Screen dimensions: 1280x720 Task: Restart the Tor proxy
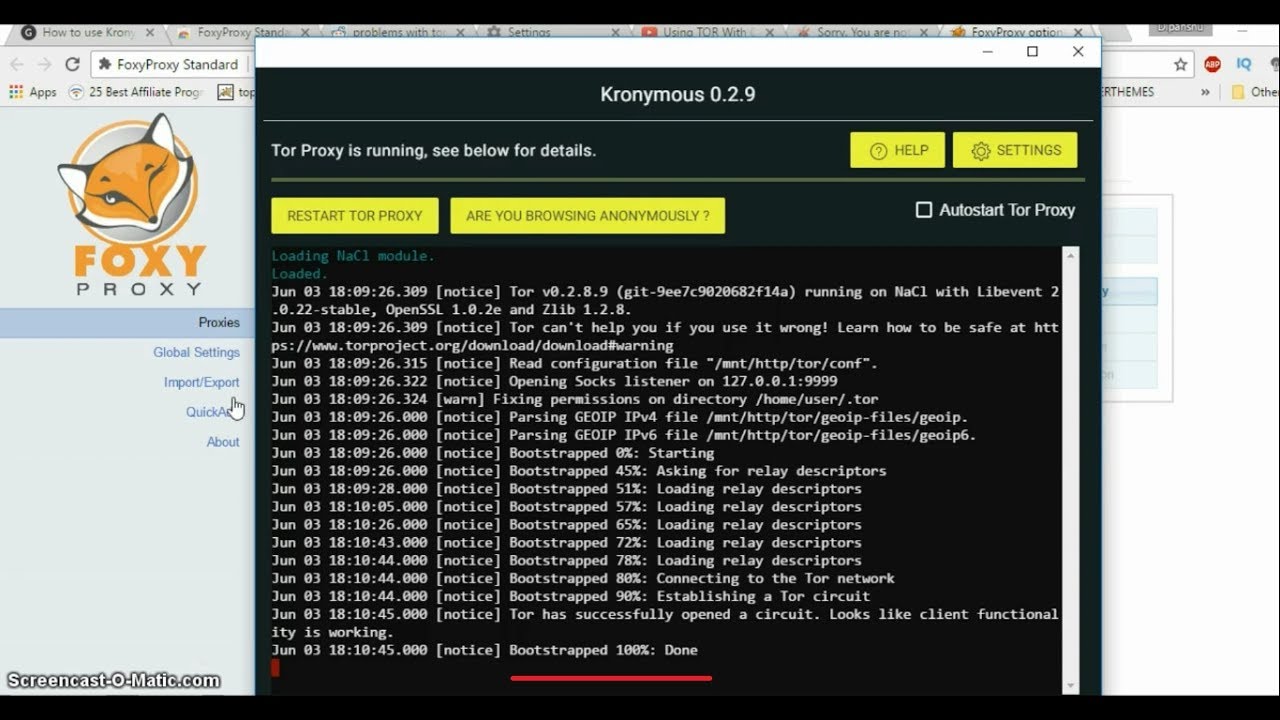coord(354,215)
